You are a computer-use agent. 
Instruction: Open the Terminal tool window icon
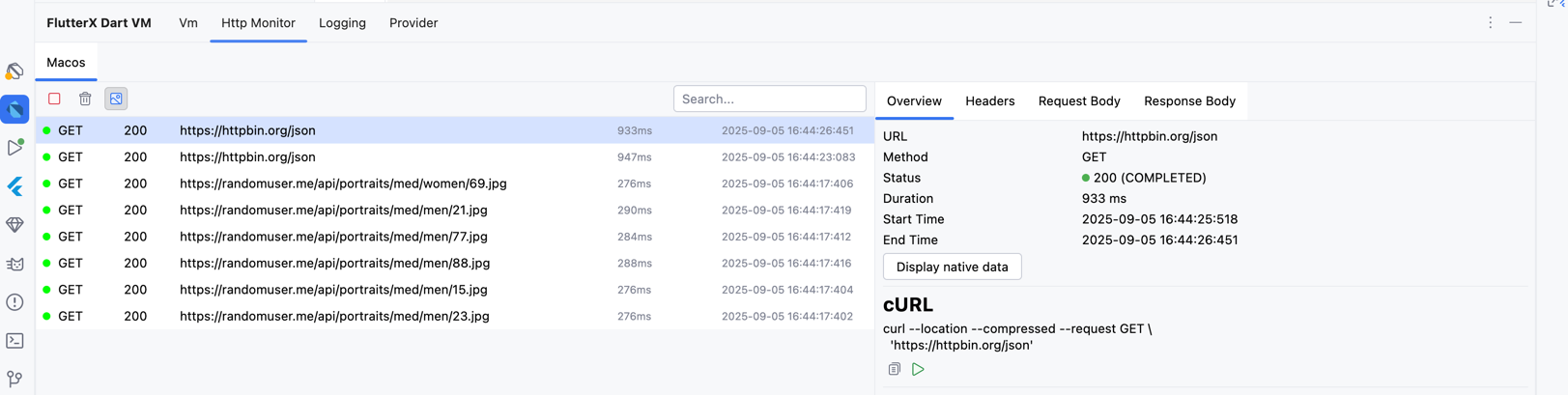pos(14,341)
